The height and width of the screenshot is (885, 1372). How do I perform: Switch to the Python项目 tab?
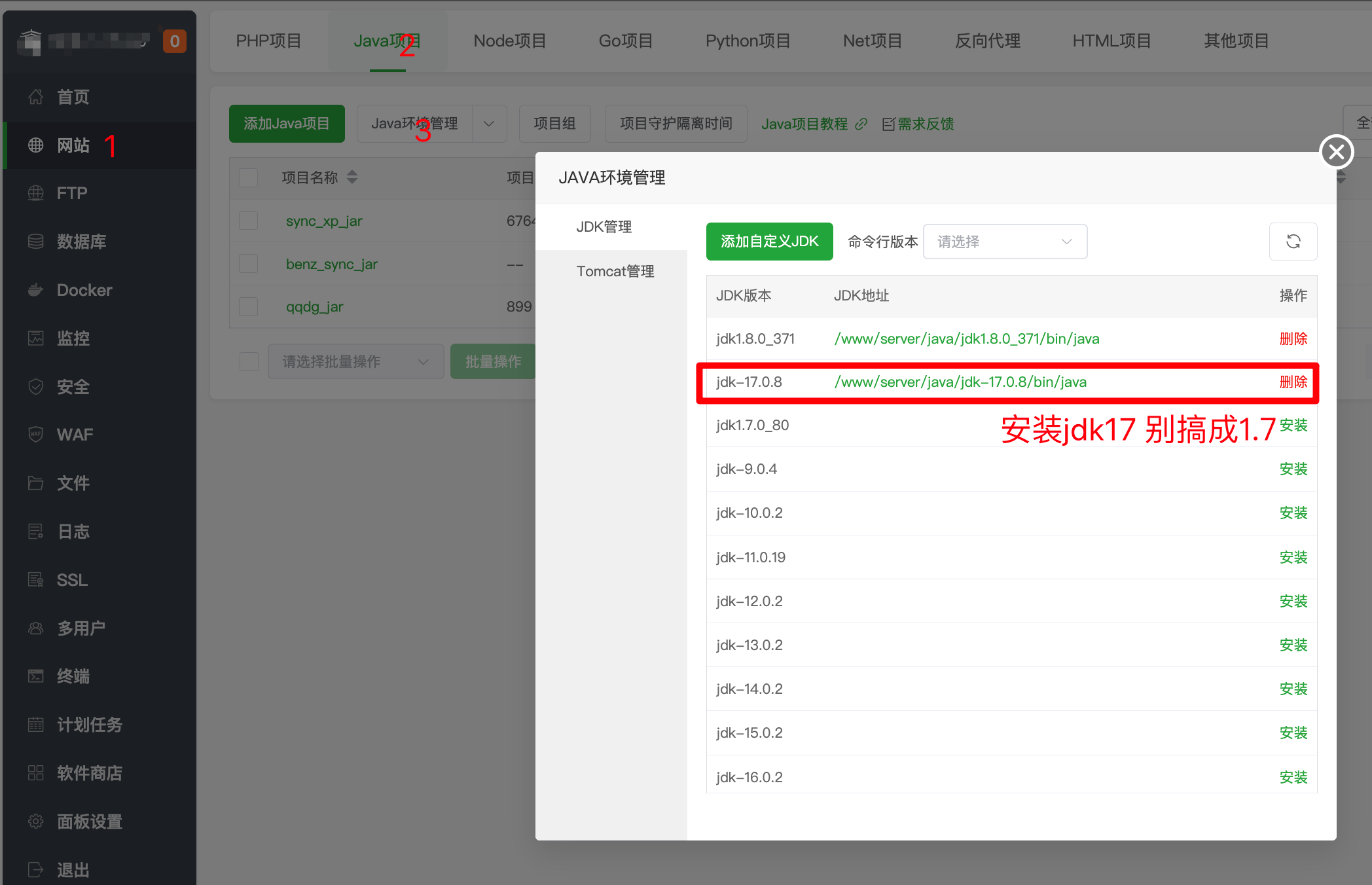(x=748, y=41)
